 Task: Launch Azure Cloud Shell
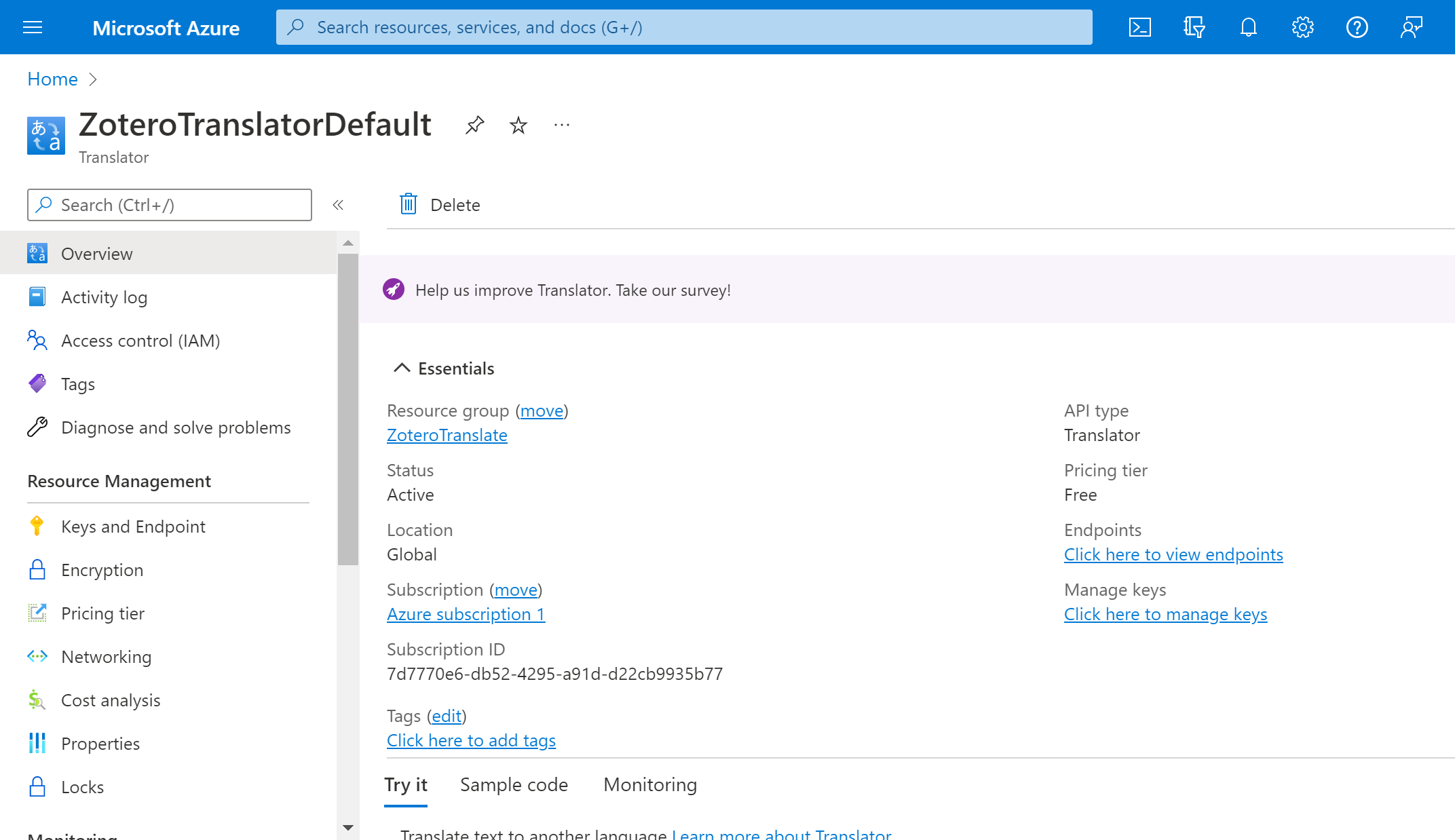click(x=1140, y=27)
